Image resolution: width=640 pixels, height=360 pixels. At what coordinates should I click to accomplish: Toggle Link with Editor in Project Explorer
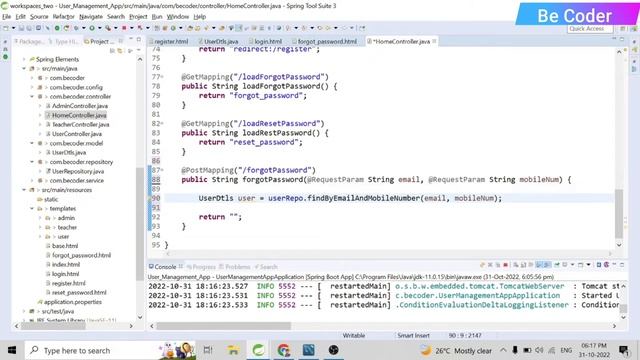click(120, 51)
